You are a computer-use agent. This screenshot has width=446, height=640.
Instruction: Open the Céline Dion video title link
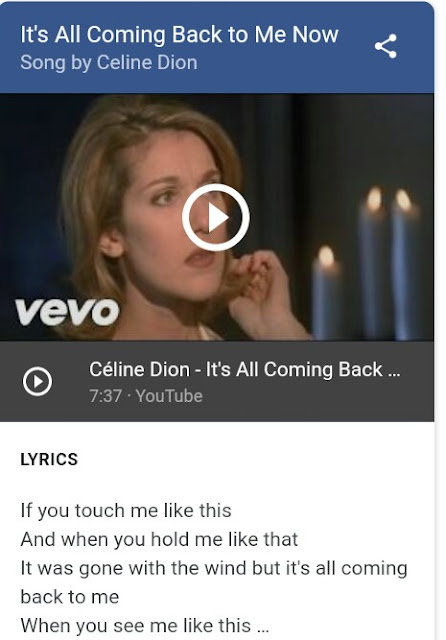pyautogui.click(x=244, y=369)
